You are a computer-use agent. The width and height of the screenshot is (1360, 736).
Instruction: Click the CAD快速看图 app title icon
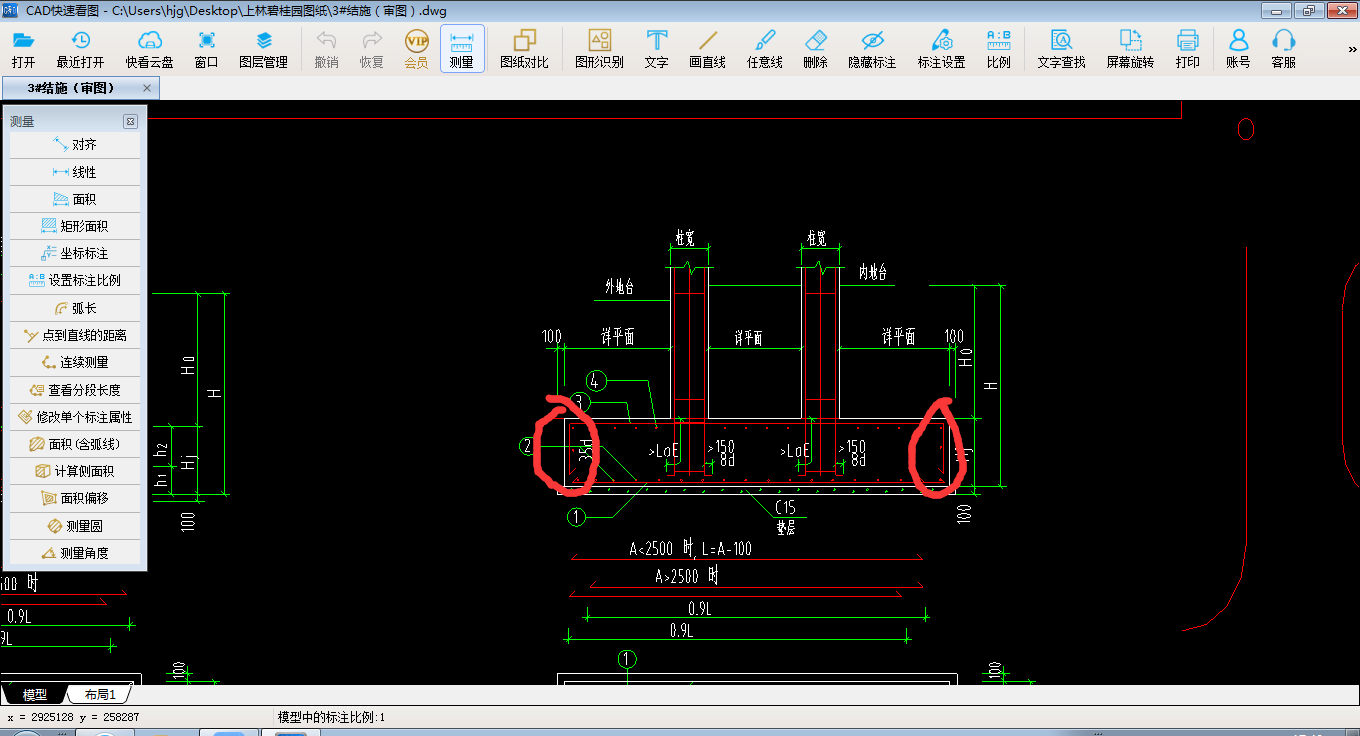(10, 10)
